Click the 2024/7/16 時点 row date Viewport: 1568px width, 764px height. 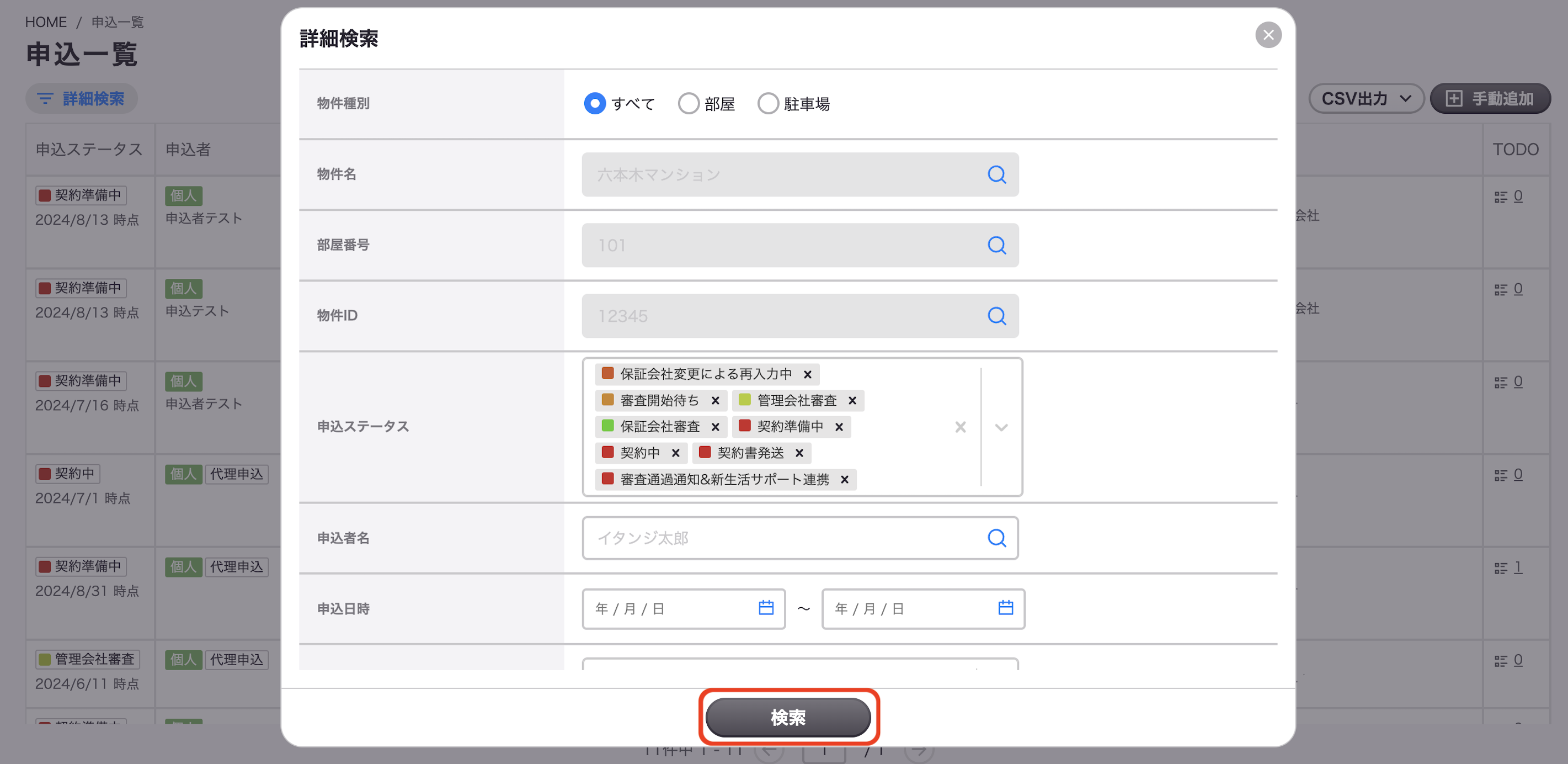[x=87, y=405]
